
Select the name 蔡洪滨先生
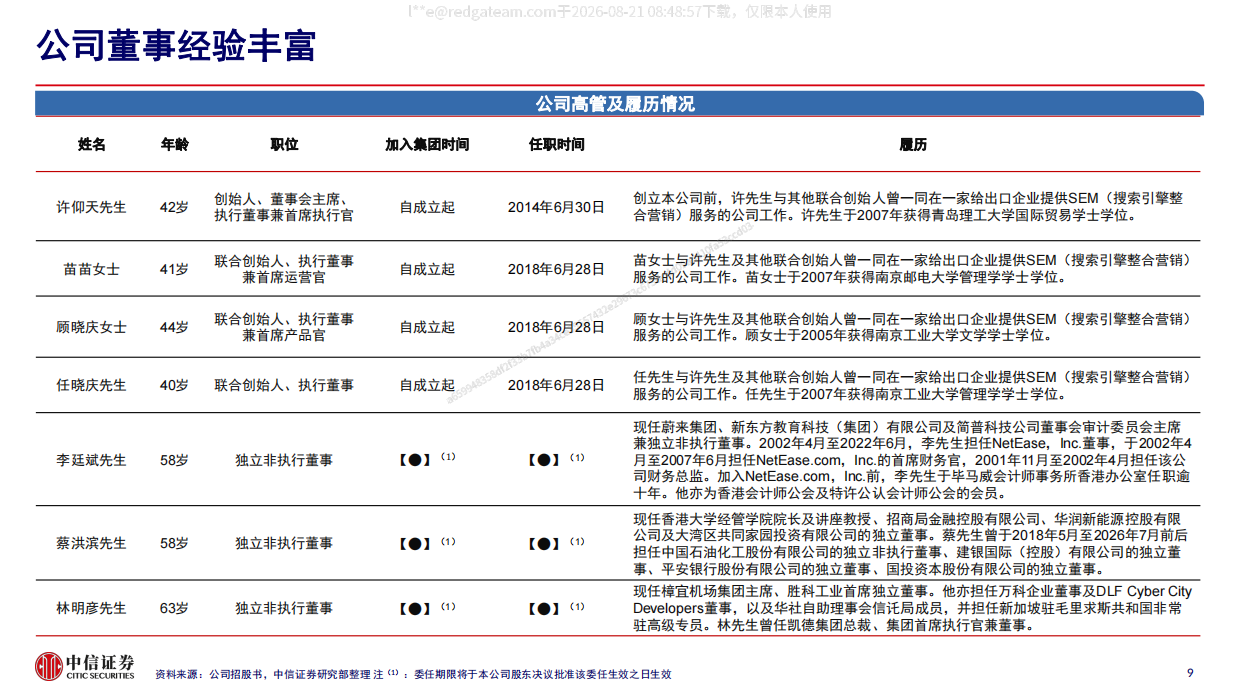click(x=92, y=543)
